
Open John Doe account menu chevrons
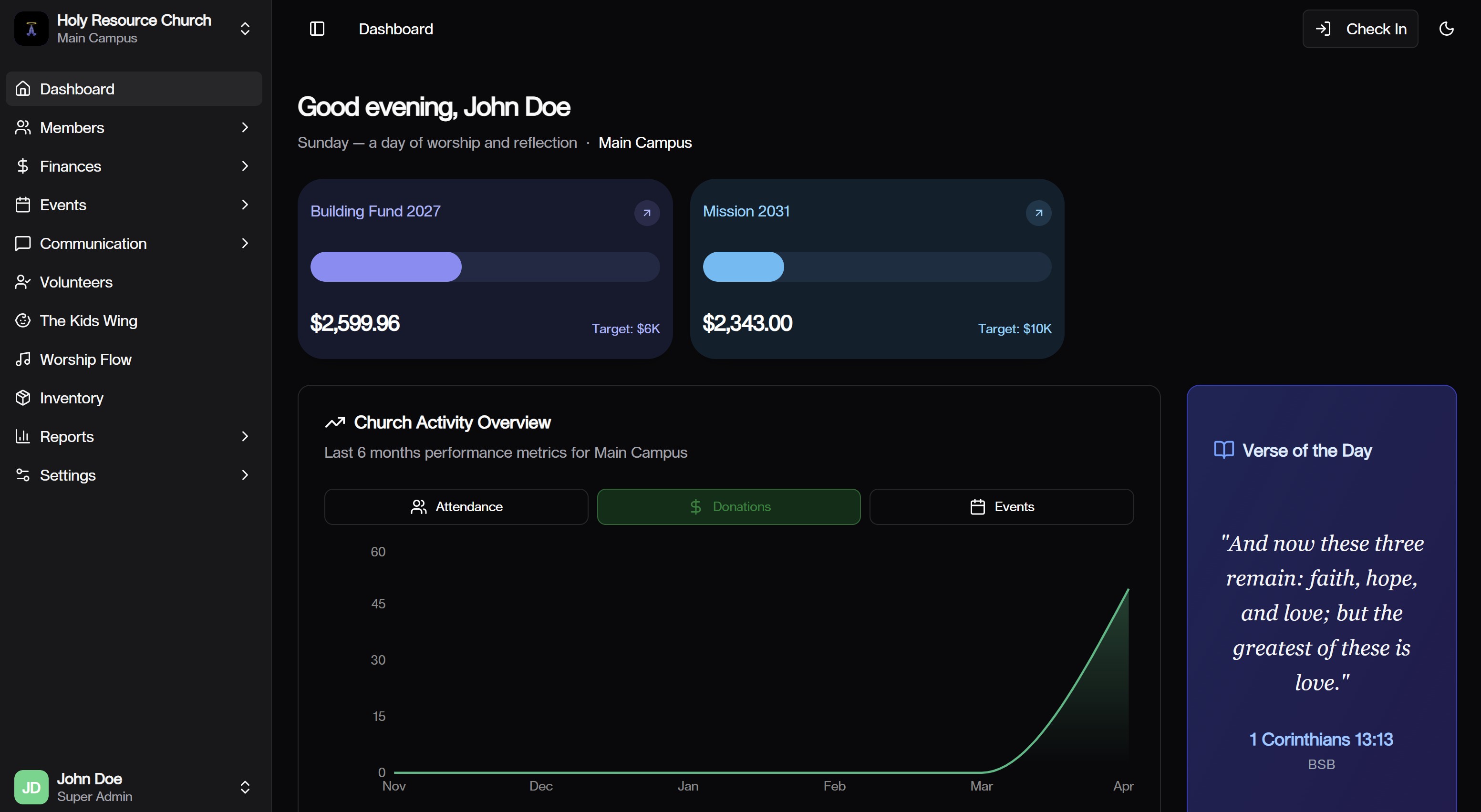point(245,787)
